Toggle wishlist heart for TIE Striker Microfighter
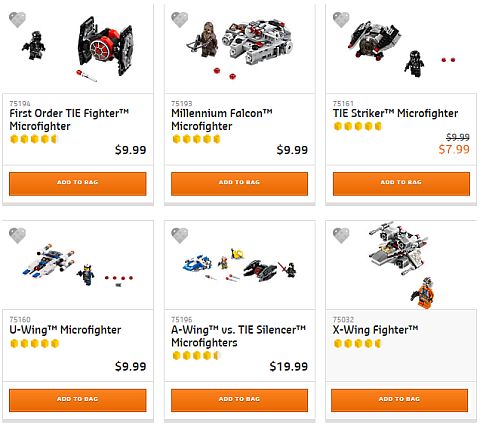Viewport: 480px width, 425px height. tap(341, 20)
